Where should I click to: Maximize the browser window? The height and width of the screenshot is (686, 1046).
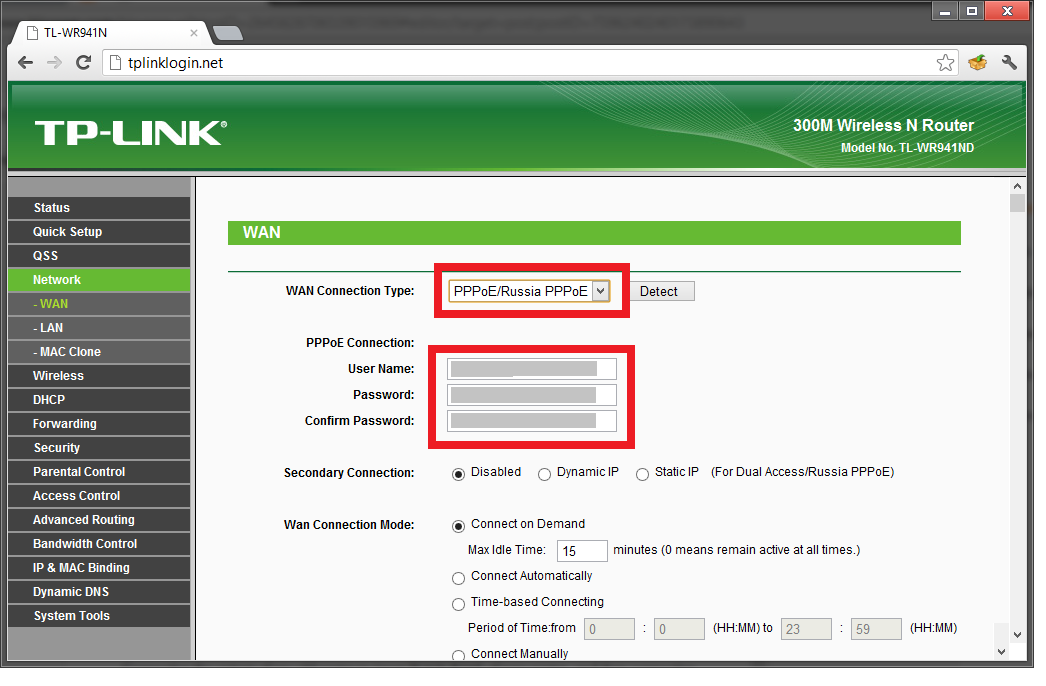click(x=972, y=11)
